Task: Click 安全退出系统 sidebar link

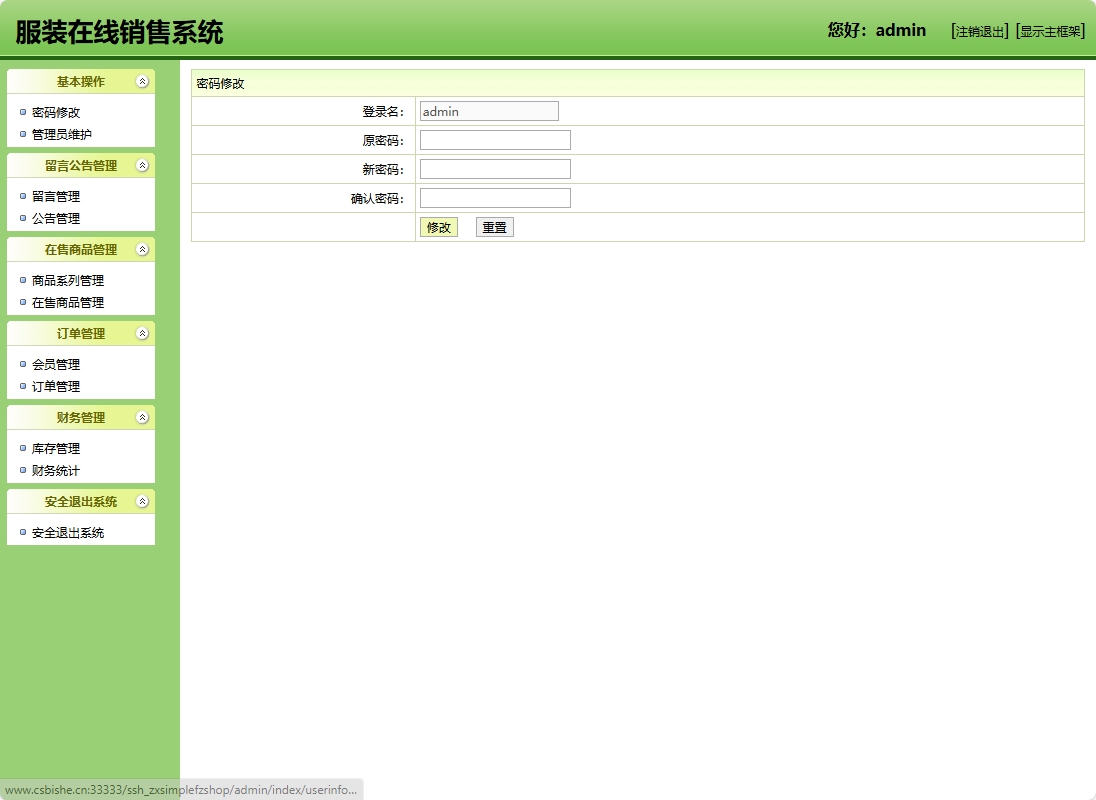Action: pyautogui.click(x=68, y=532)
